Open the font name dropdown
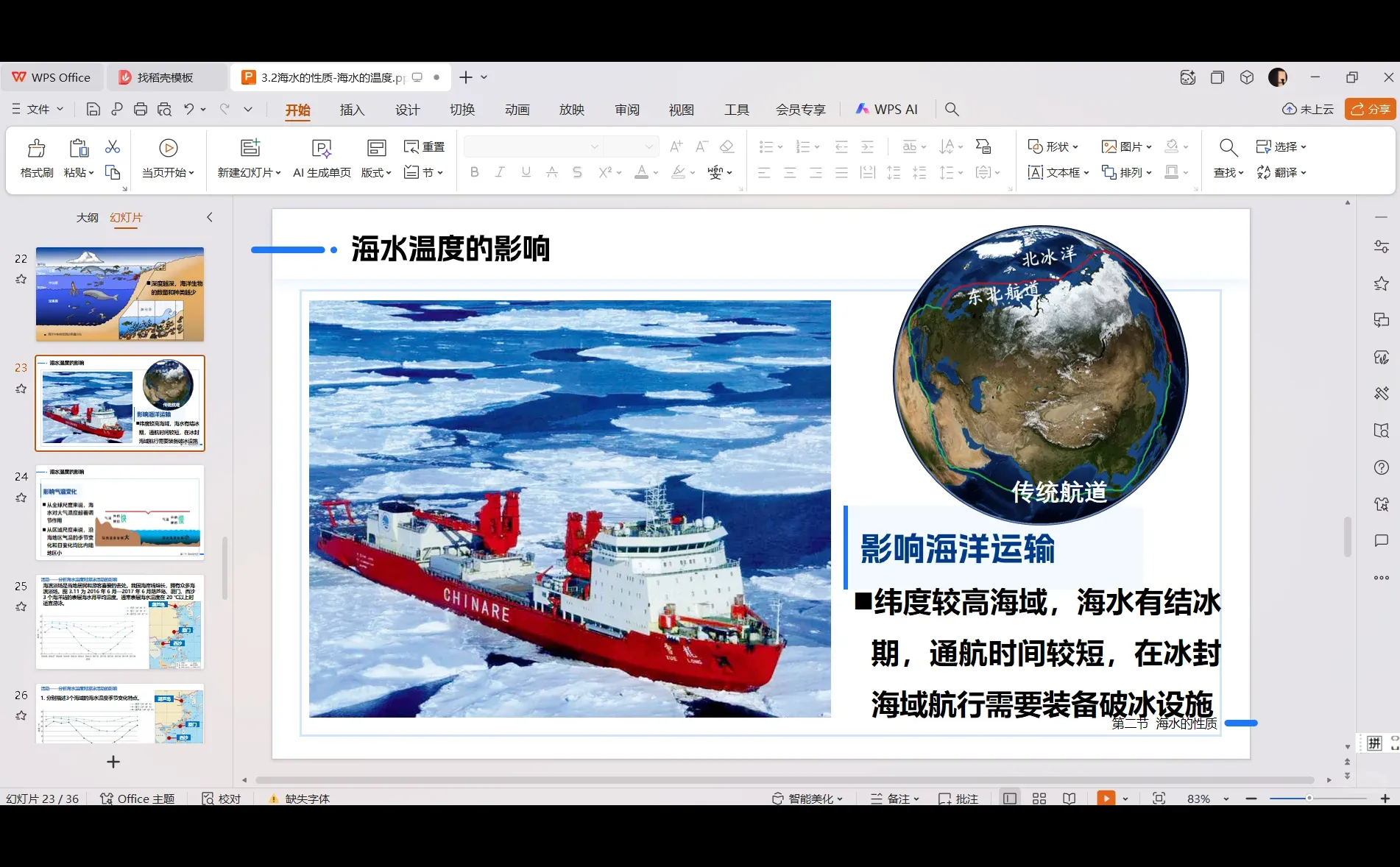Viewport: 1400px width, 867px height. [x=595, y=146]
